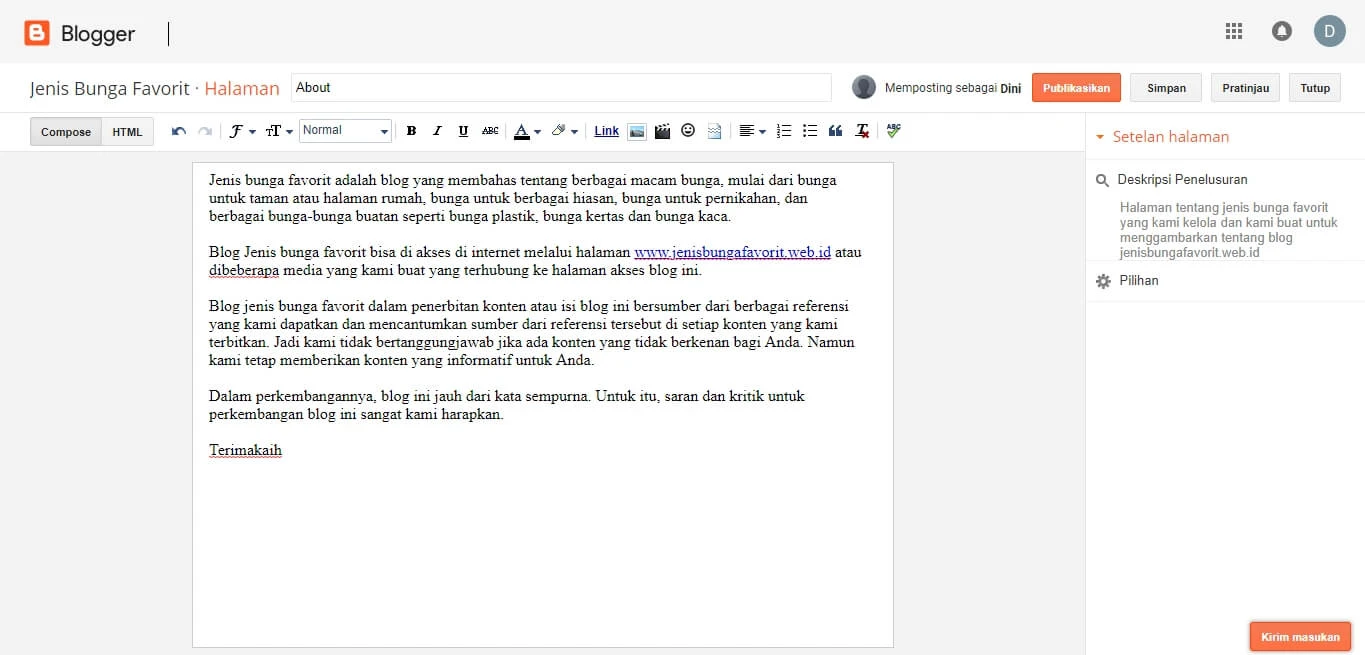Open the text alignment dropdown

(752, 130)
